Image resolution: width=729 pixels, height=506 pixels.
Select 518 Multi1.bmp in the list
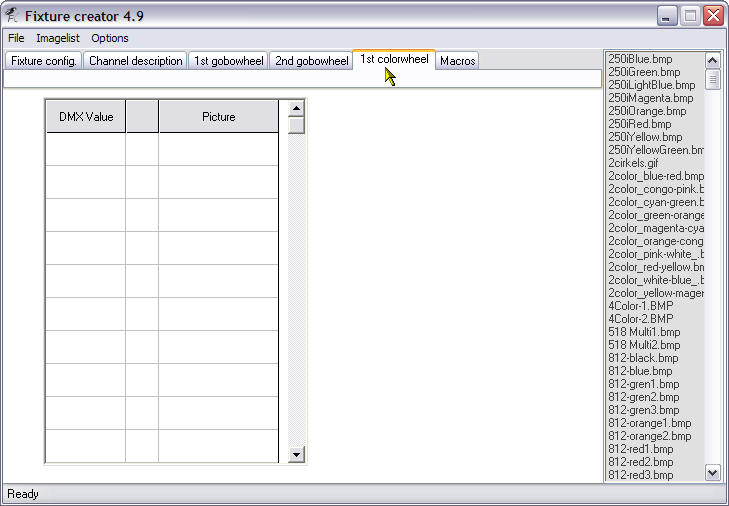644,332
